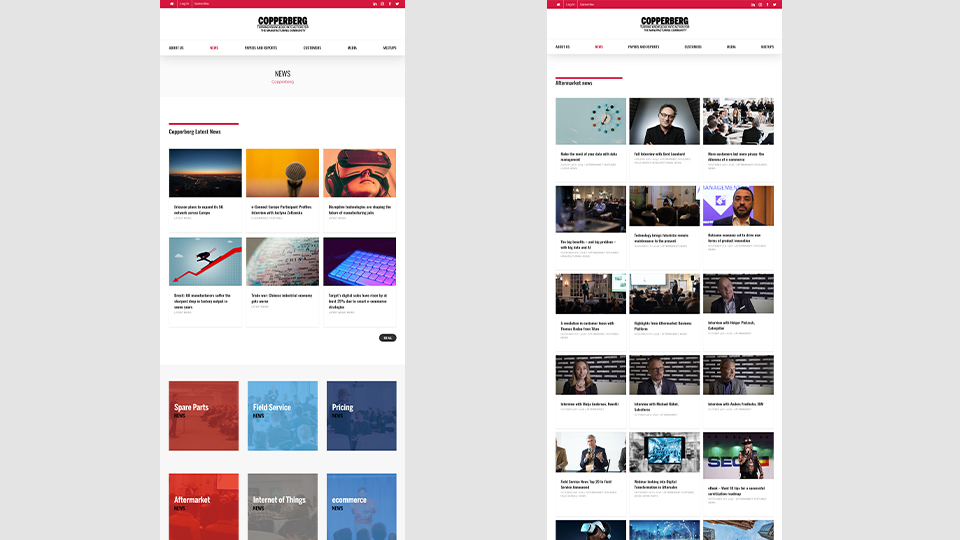Select the blue Field Service category tile
Screen dimensions: 960x540
(x=283, y=415)
